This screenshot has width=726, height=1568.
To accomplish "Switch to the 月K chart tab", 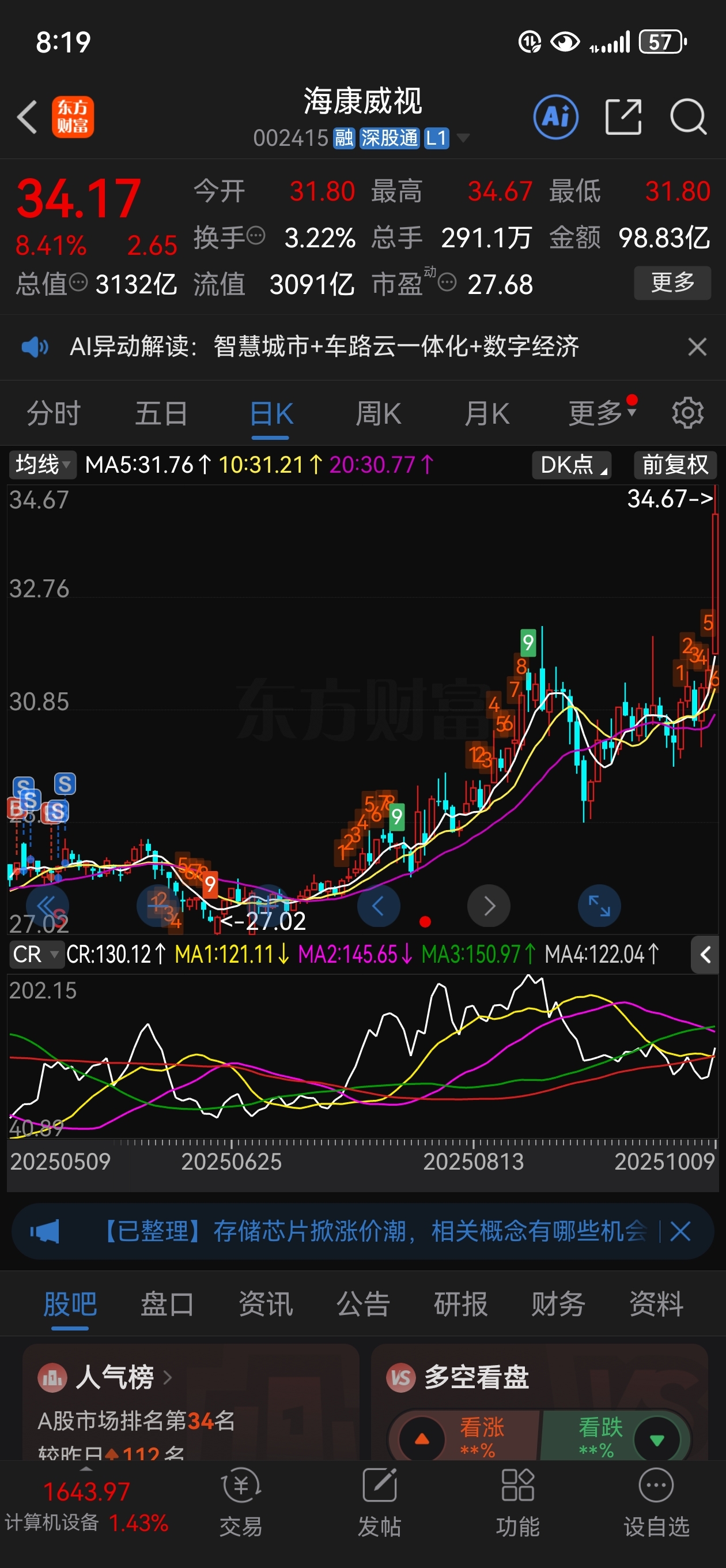I will 487,414.
